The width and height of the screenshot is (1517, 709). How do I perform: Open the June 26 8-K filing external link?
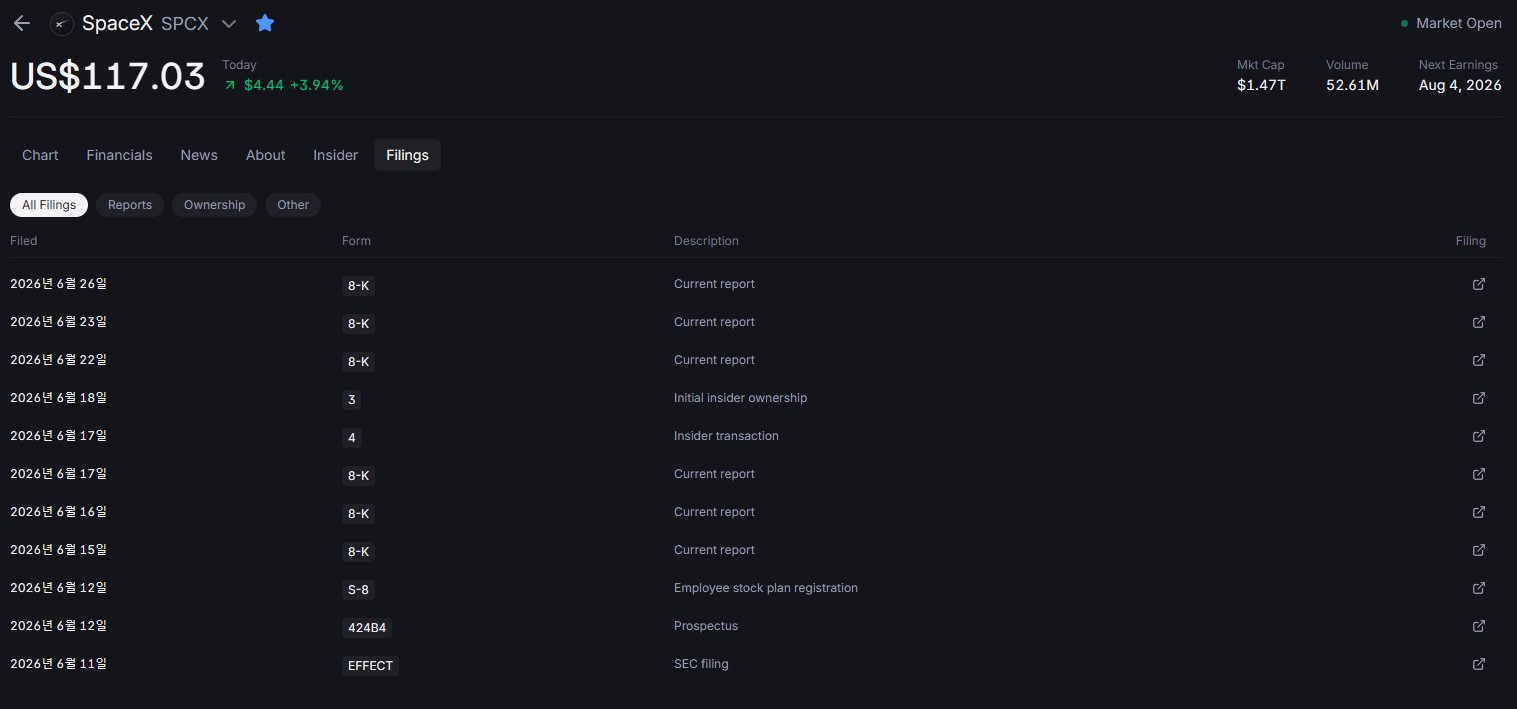coord(1479,284)
